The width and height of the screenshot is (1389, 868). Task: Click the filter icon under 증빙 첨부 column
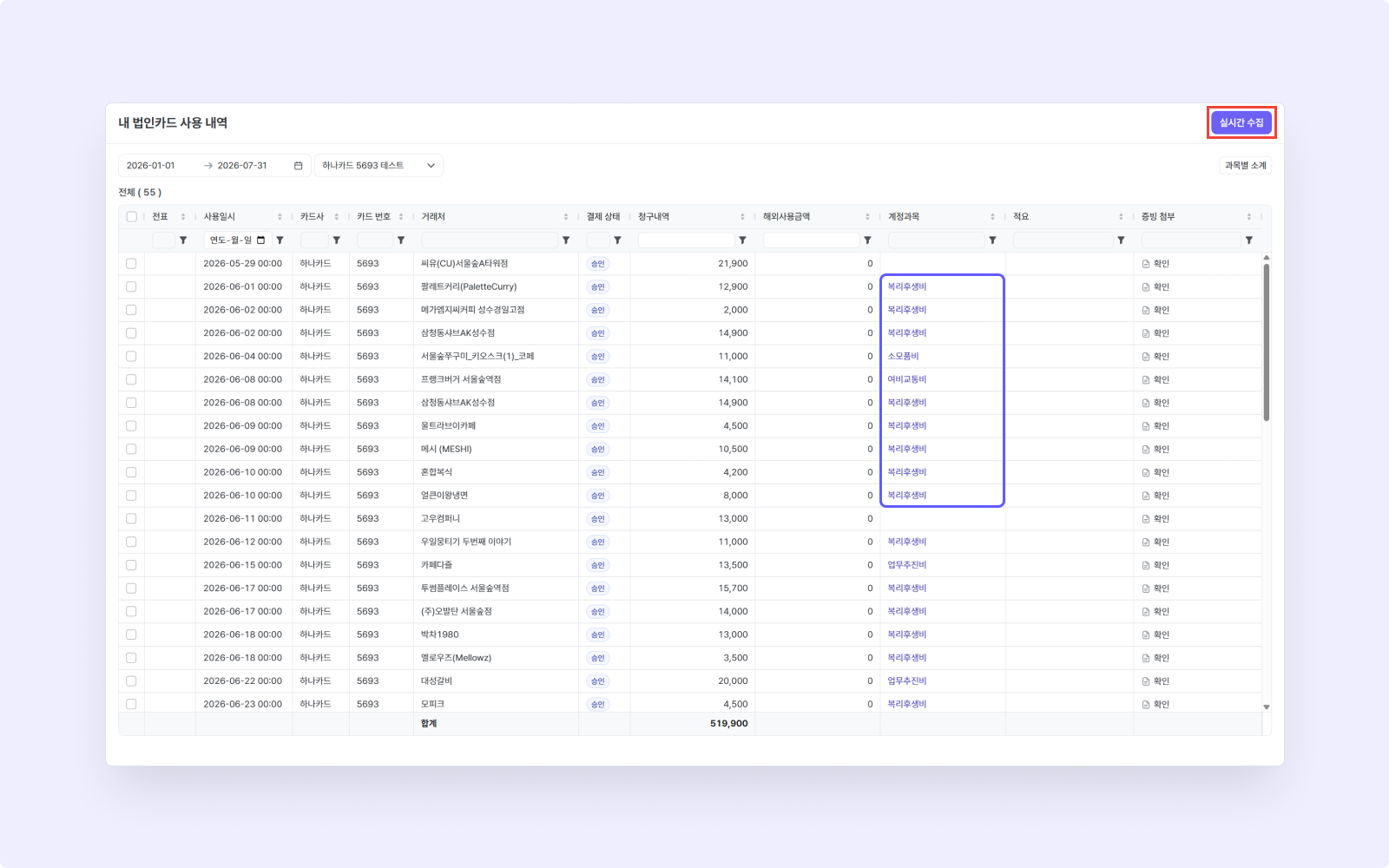point(1249,240)
